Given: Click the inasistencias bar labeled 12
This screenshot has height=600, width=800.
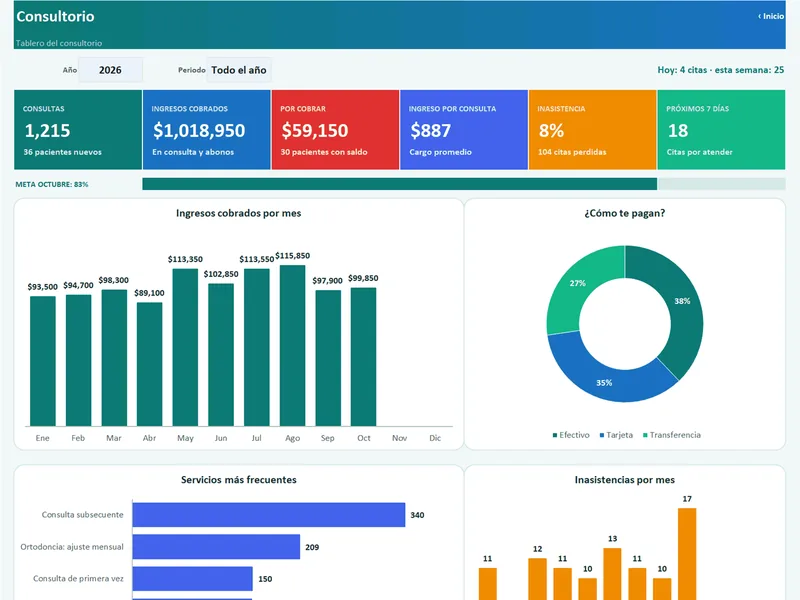Looking at the screenshot, I should pos(537,579).
